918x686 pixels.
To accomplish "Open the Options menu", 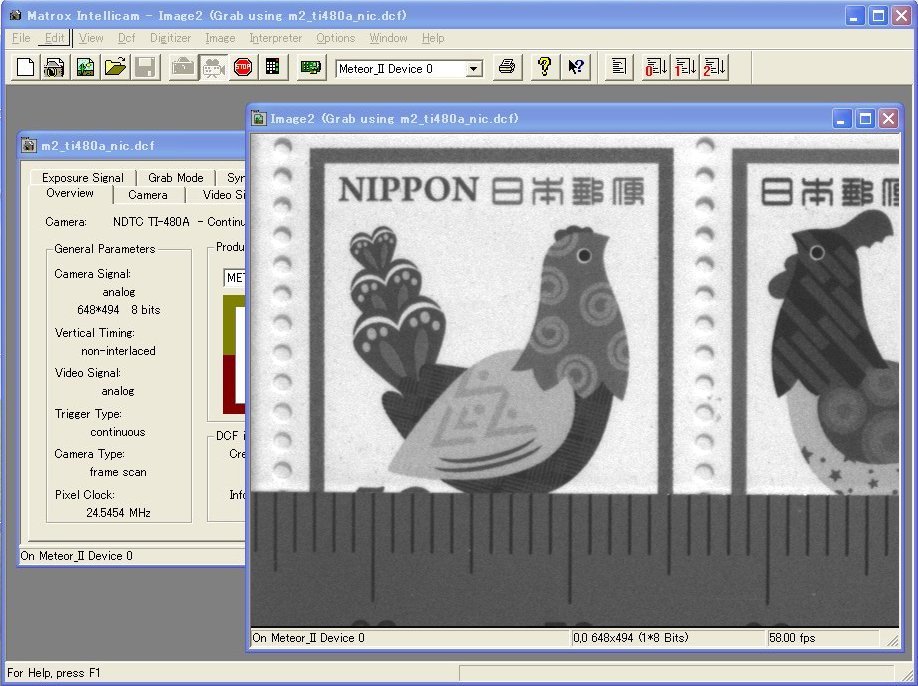I will (x=335, y=38).
